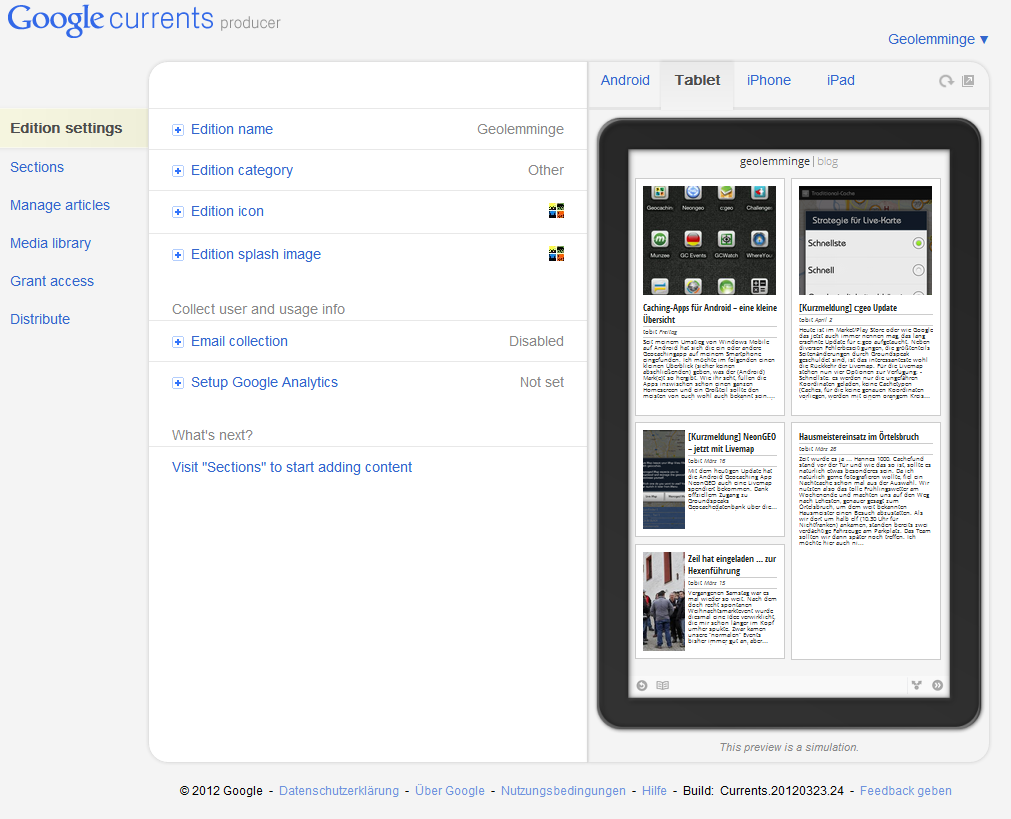The height and width of the screenshot is (819, 1011).
Task: Click the Feedback geben link
Action: [x=905, y=791]
